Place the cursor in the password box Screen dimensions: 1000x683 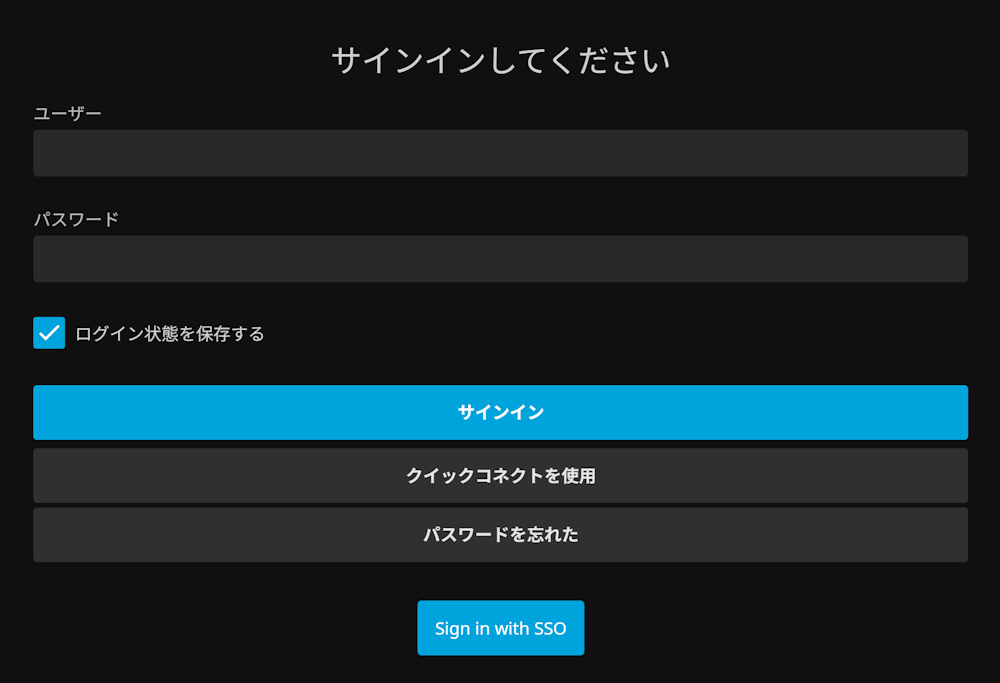(500, 259)
